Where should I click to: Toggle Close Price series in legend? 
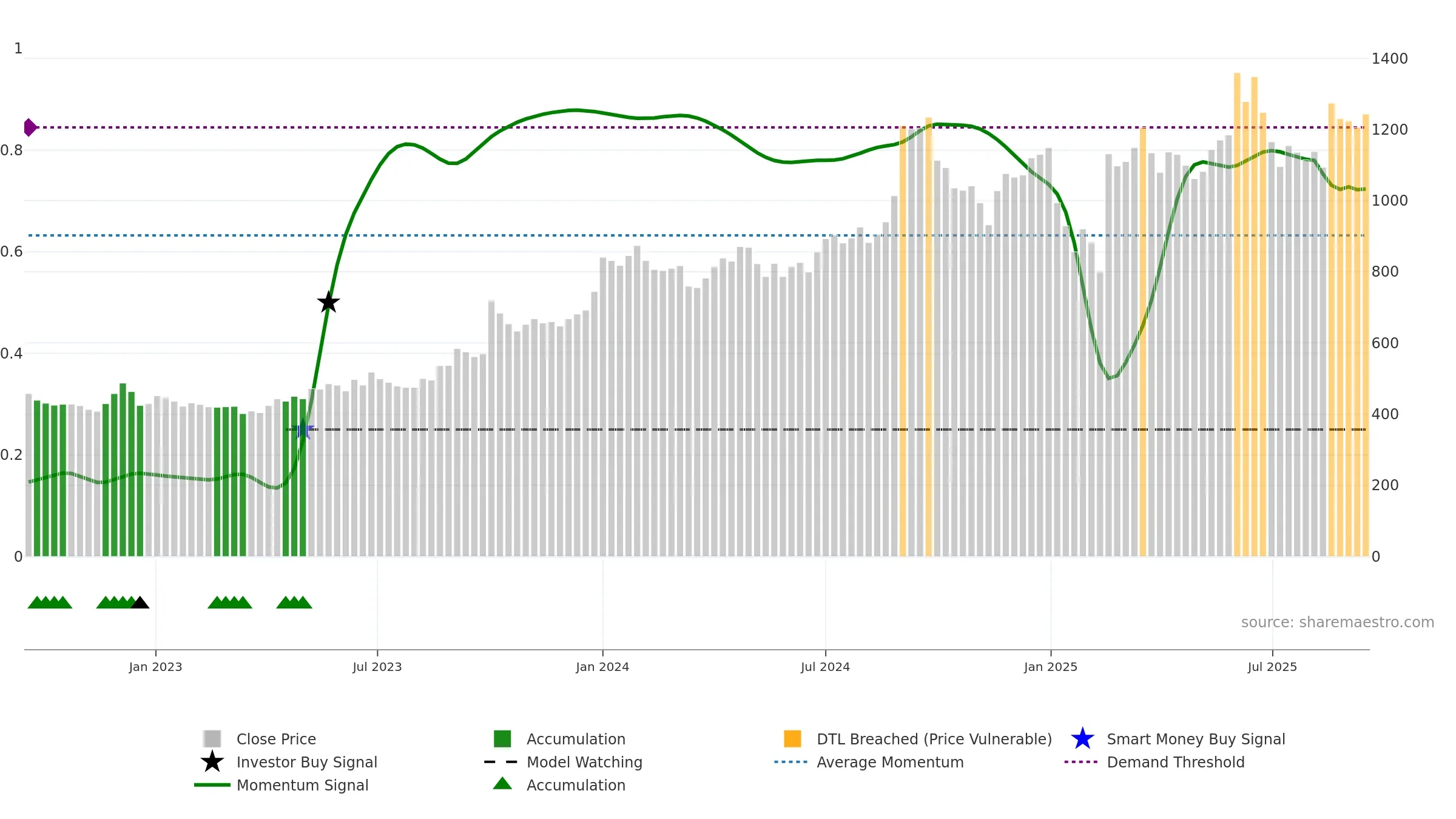click(276, 739)
